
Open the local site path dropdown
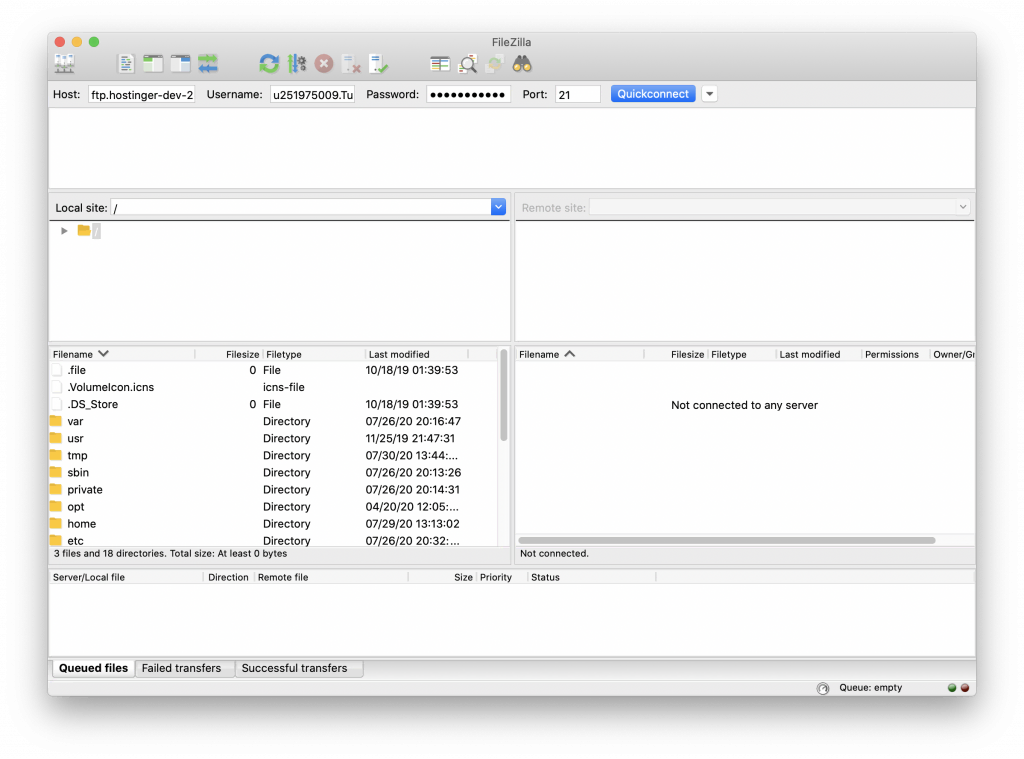[497, 206]
